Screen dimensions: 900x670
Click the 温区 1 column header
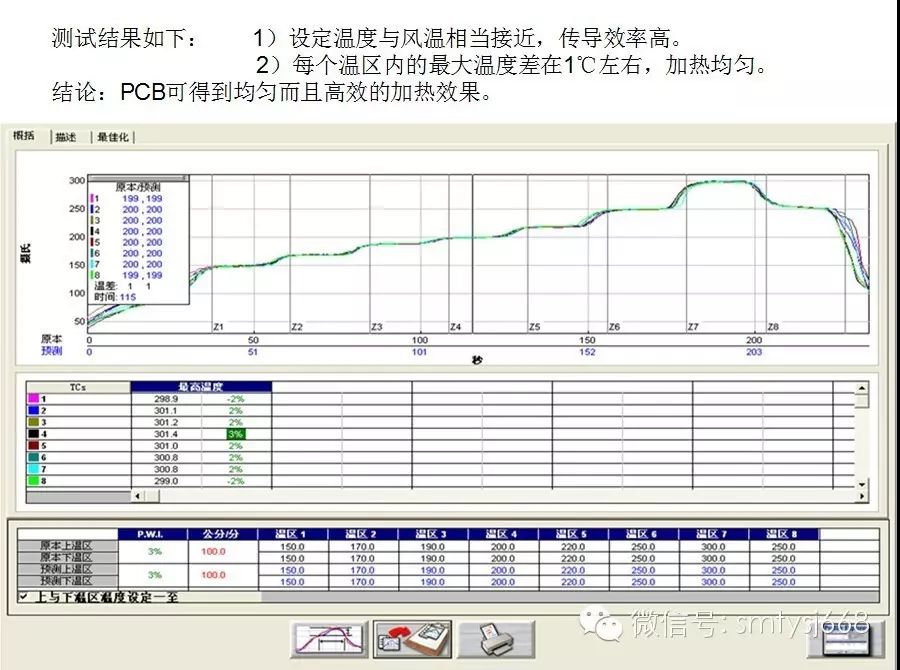pos(292,534)
